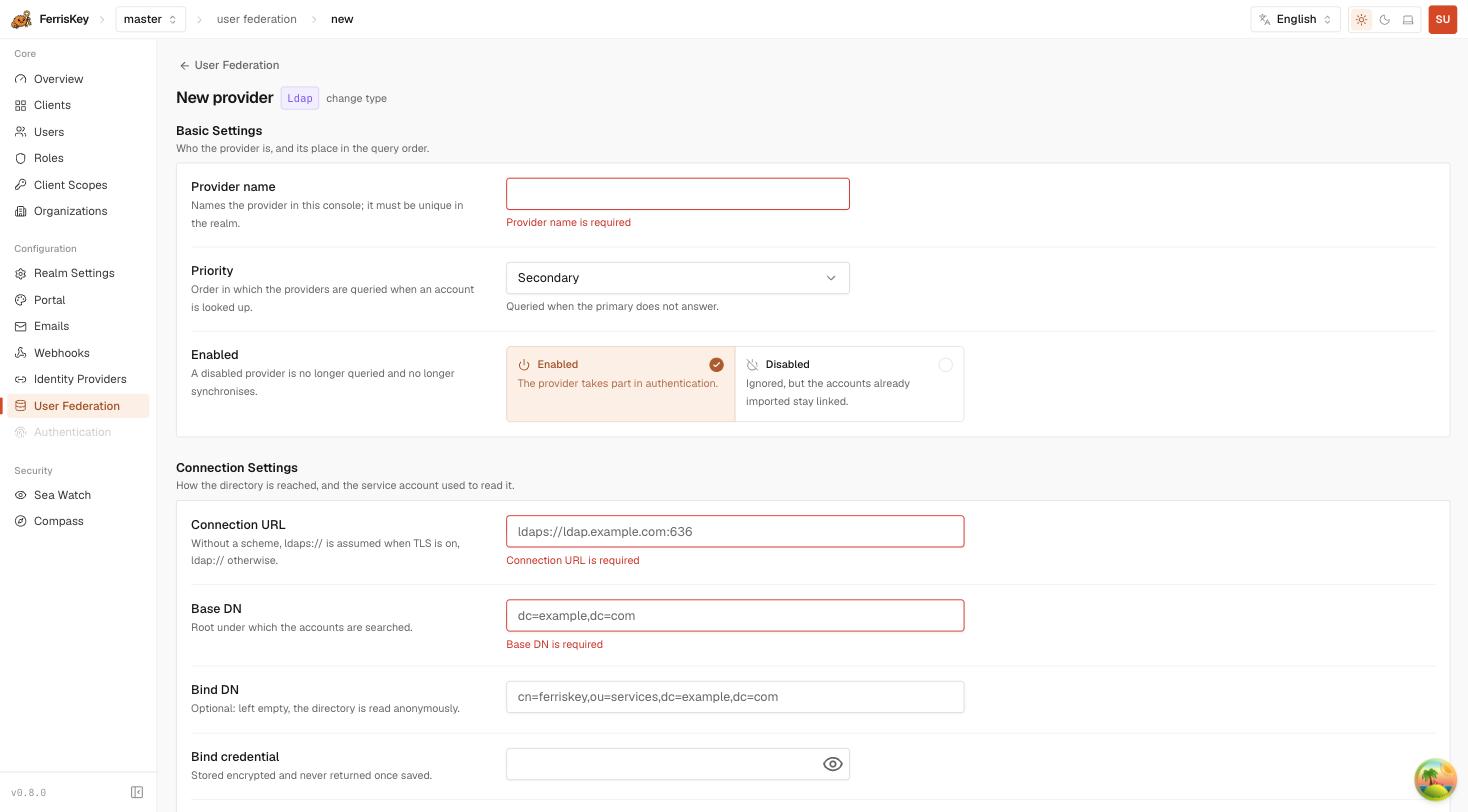The image size is (1468, 812).
Task: Click the Bind DN input field
Action: coord(735,697)
